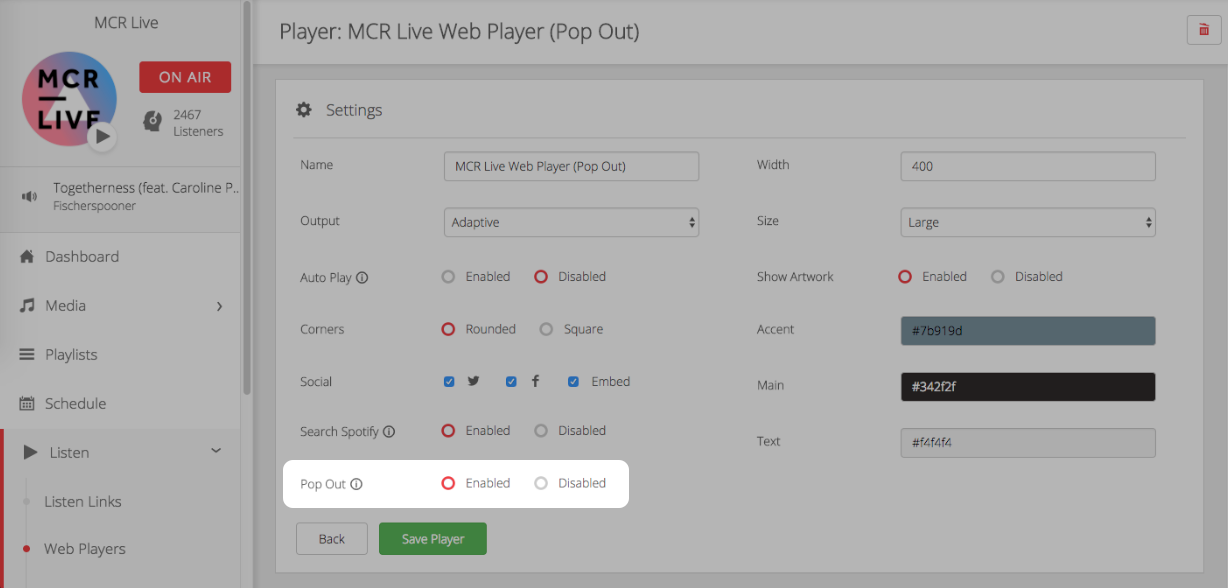Click the Accent color field
The height and width of the screenshot is (588, 1228).
click(1028, 331)
